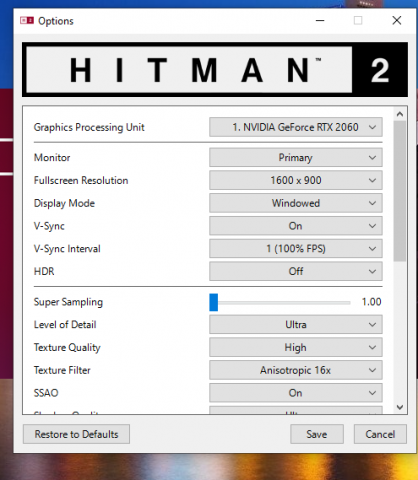Save the graphics options
Image resolution: width=418 pixels, height=480 pixels.
click(x=317, y=434)
